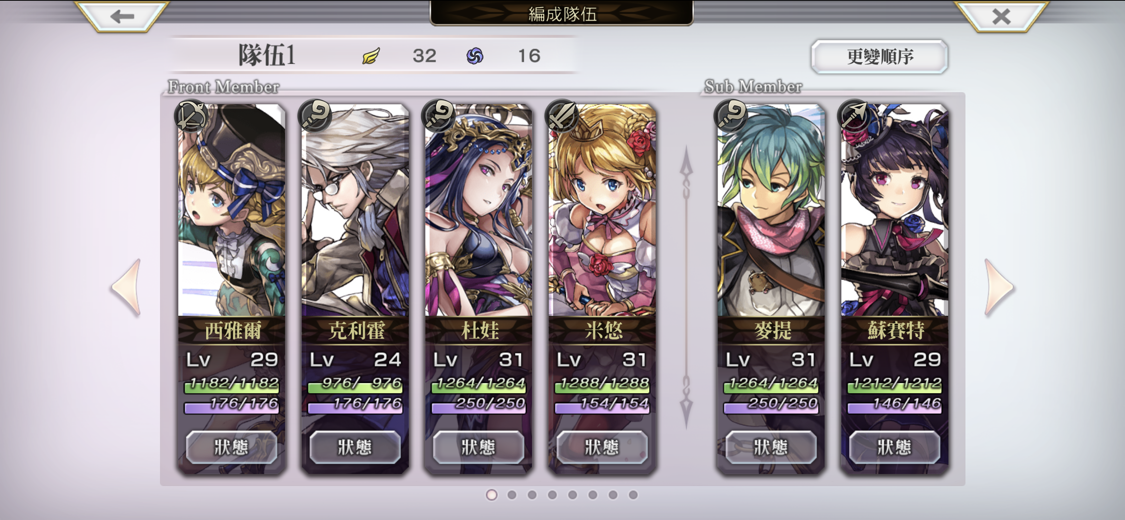Select 麥提's character portrait
Image resolution: width=1125 pixels, height=520 pixels.
click(x=771, y=209)
